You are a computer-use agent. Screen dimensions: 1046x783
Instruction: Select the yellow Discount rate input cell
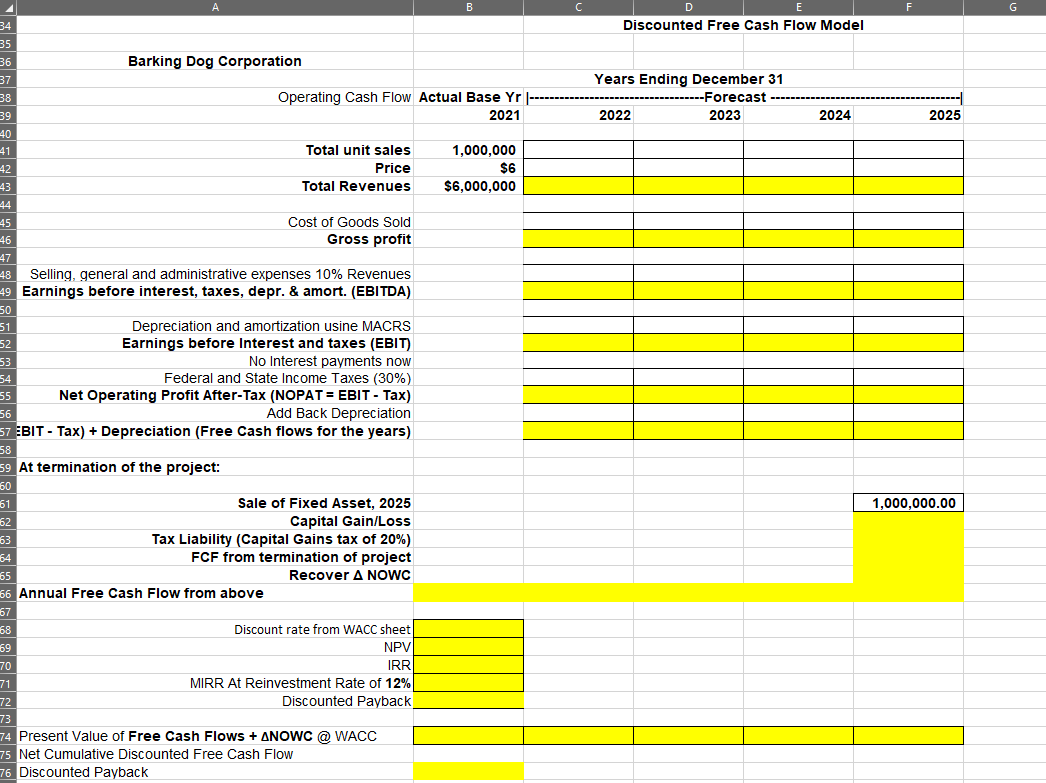468,629
